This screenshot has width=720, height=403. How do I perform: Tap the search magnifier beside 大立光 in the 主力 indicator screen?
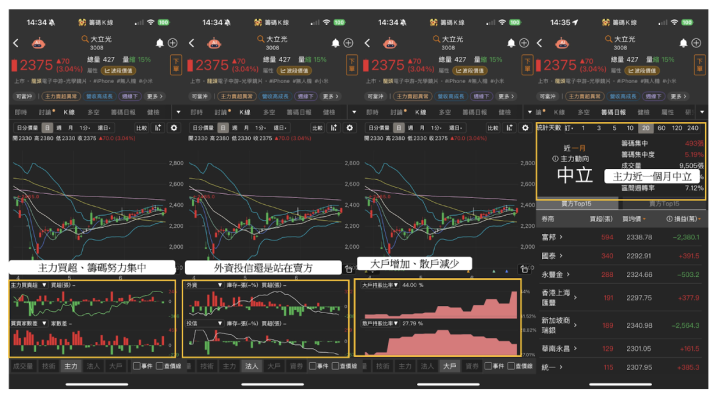[x=85, y=39]
